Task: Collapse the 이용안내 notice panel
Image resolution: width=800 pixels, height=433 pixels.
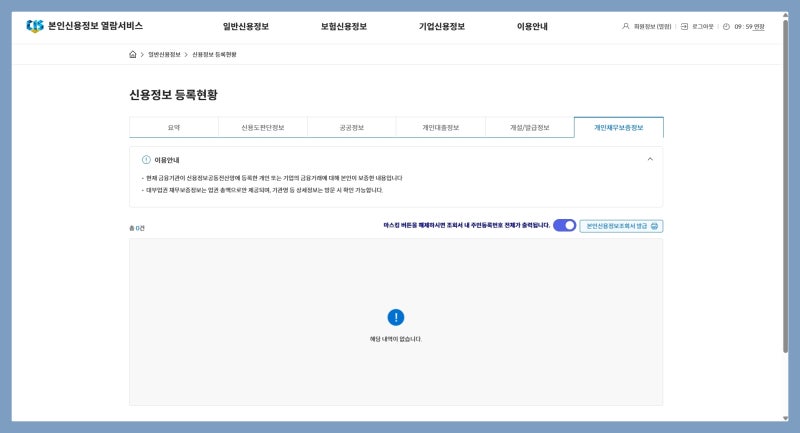Action: click(650, 159)
